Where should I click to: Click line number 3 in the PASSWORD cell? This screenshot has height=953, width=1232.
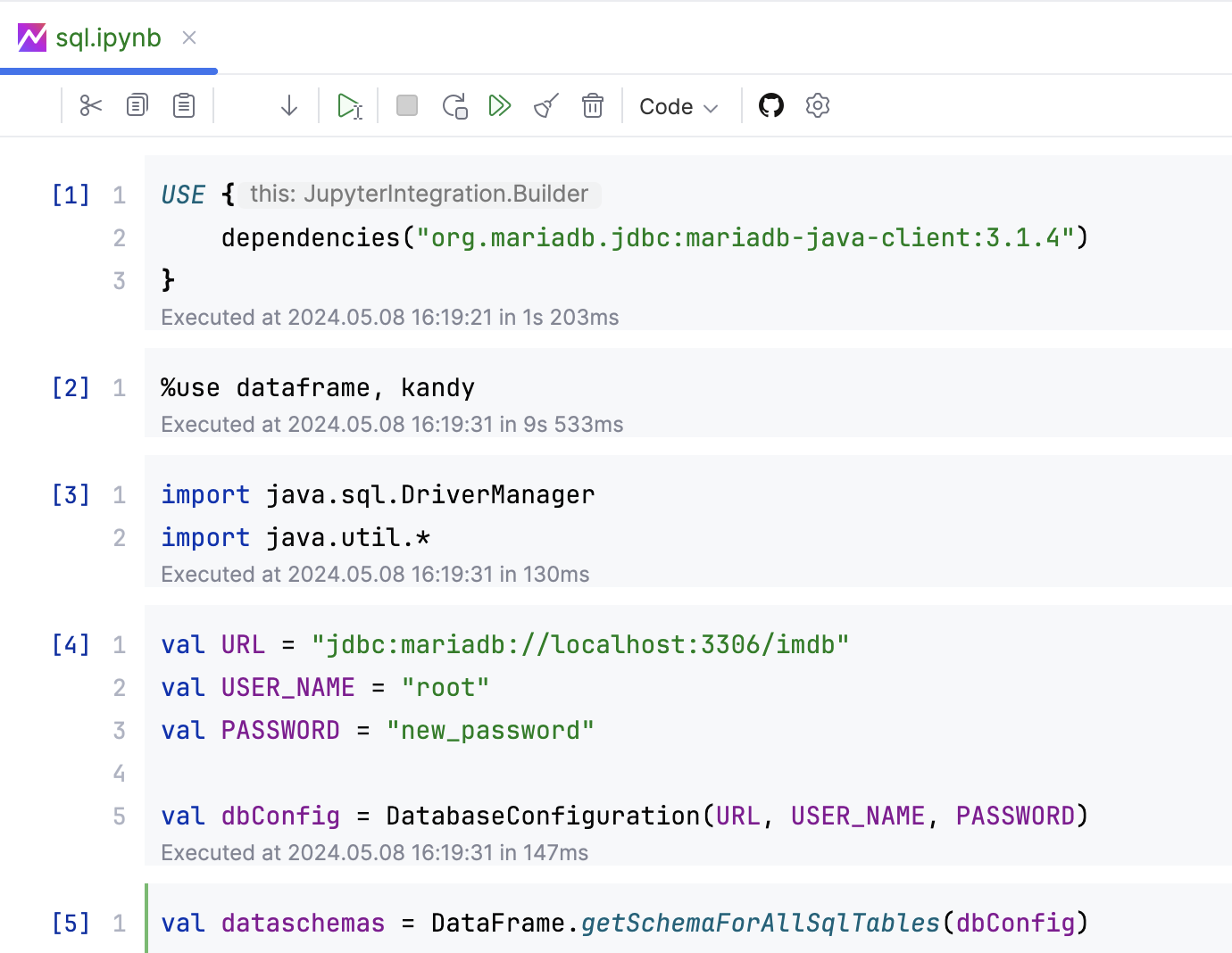(x=119, y=730)
